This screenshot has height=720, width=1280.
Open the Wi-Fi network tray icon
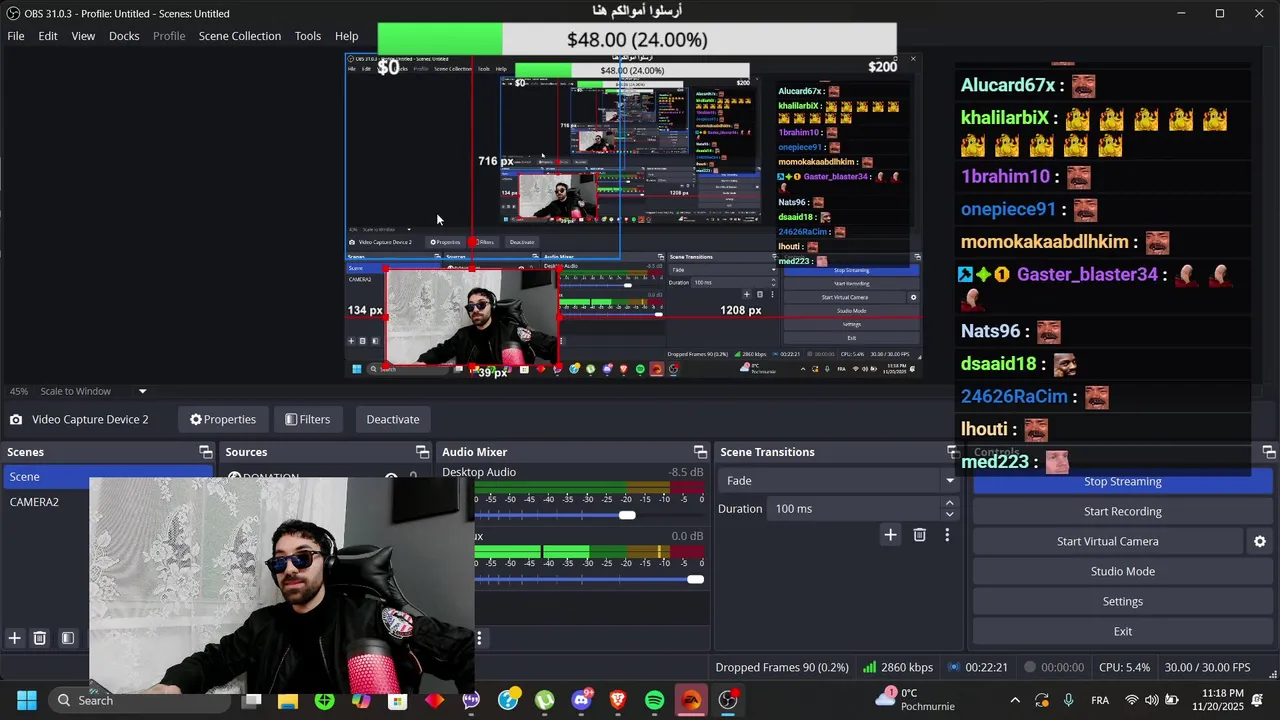pyautogui.click(x=1132, y=700)
